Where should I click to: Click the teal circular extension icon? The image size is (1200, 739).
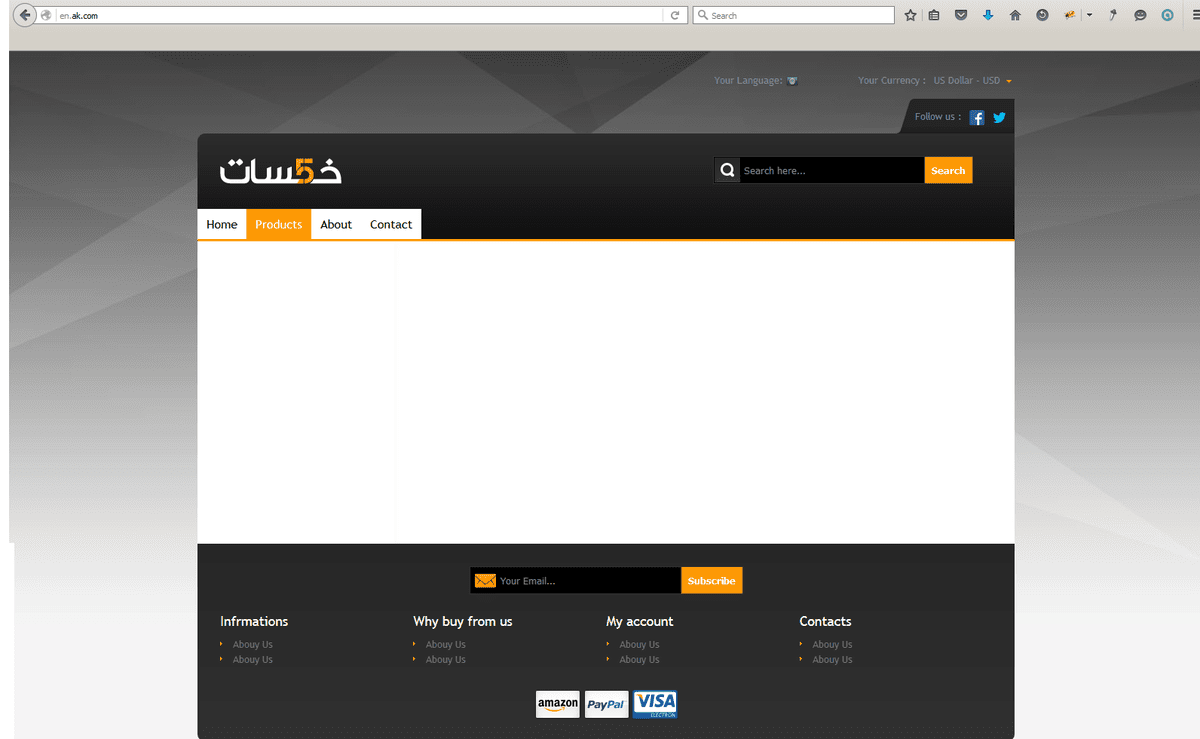1167,15
